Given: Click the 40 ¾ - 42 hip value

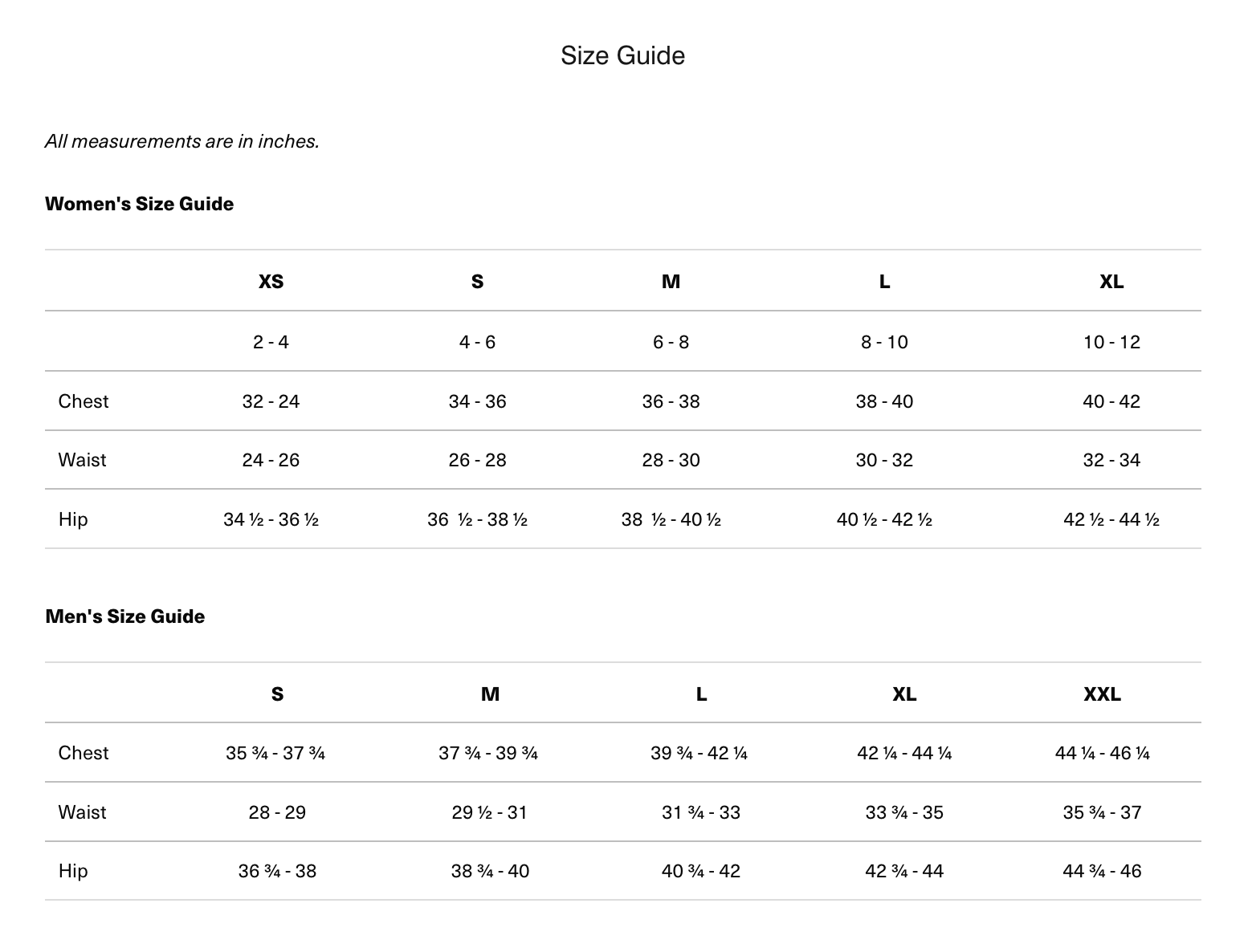Looking at the screenshot, I should pyautogui.click(x=700, y=871).
